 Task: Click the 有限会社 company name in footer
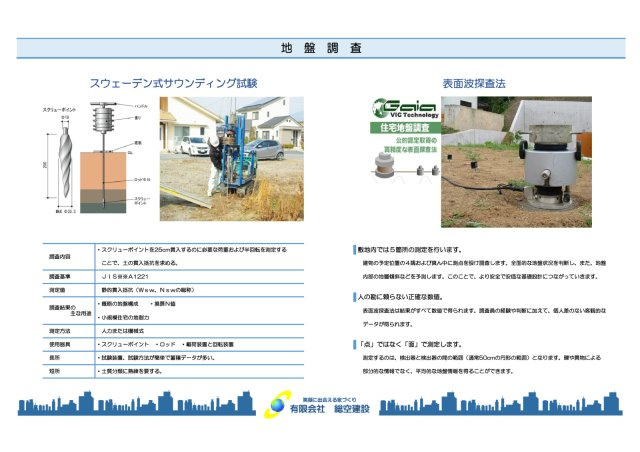click(x=329, y=409)
